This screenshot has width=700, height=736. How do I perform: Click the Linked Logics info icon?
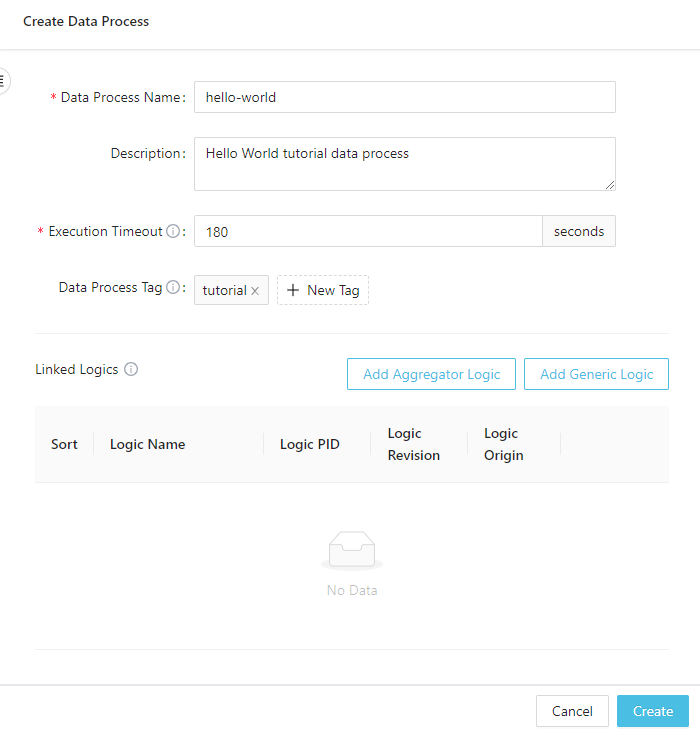coord(131,370)
